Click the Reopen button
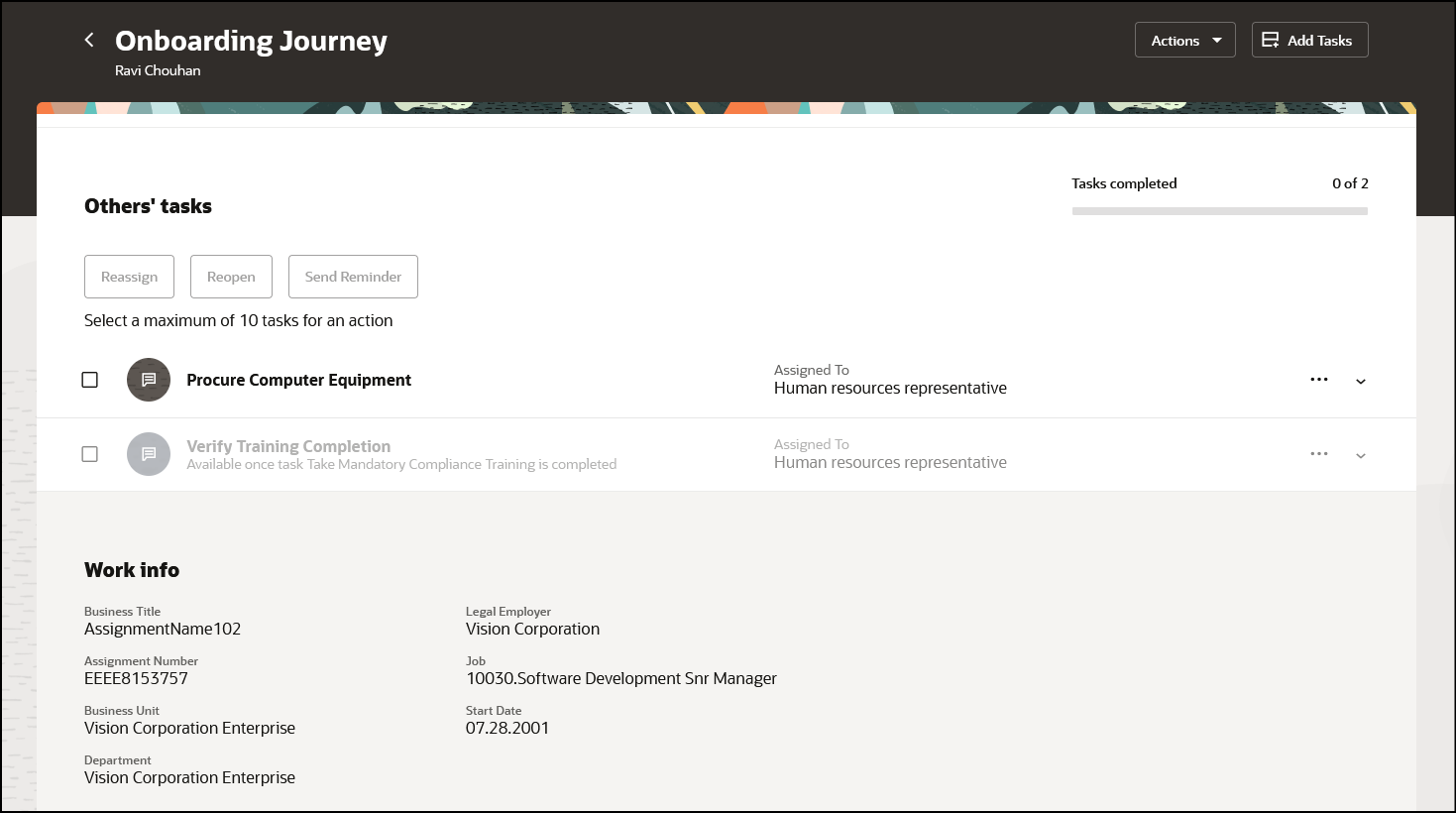The width and height of the screenshot is (1456, 813). coord(231,277)
